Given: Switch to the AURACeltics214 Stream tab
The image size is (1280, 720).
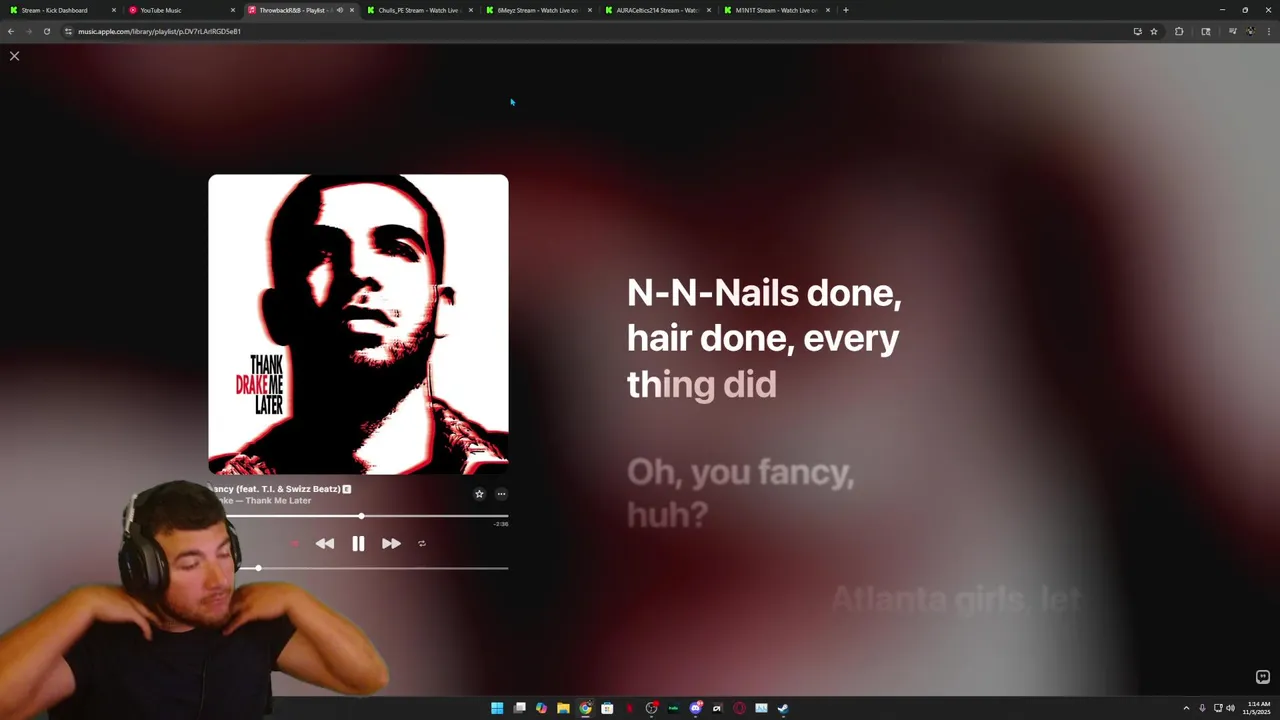Looking at the screenshot, I should (657, 10).
